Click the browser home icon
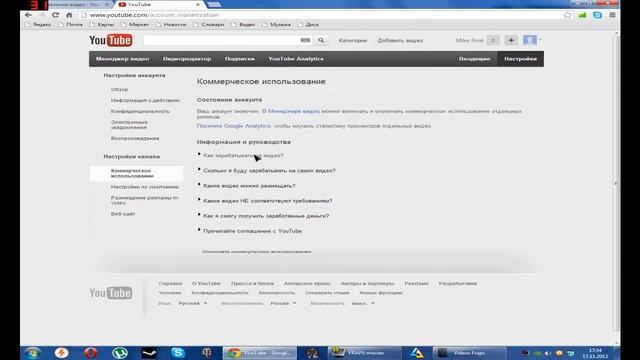 pyautogui.click(x=69, y=15)
